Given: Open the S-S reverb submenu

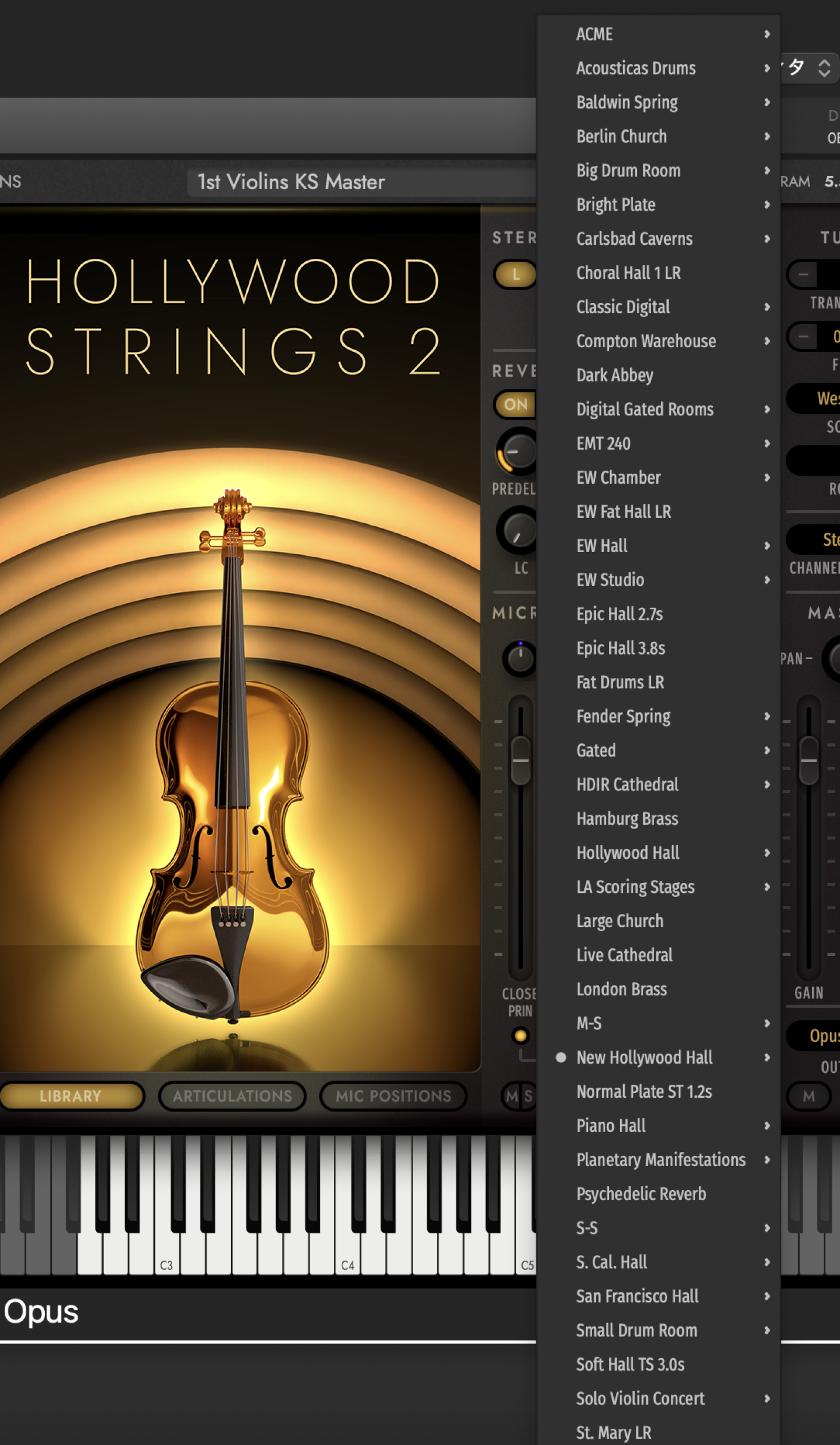Looking at the screenshot, I should click(658, 1228).
